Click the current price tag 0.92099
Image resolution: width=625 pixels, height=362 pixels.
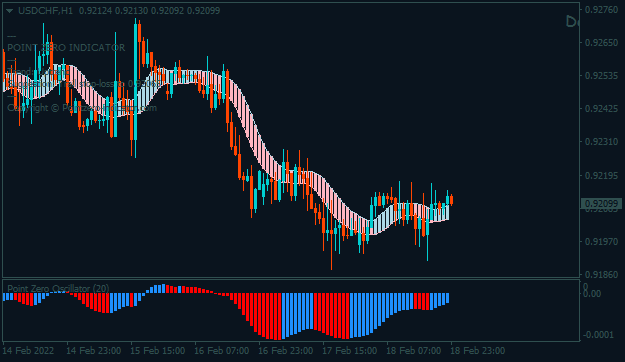(601, 204)
